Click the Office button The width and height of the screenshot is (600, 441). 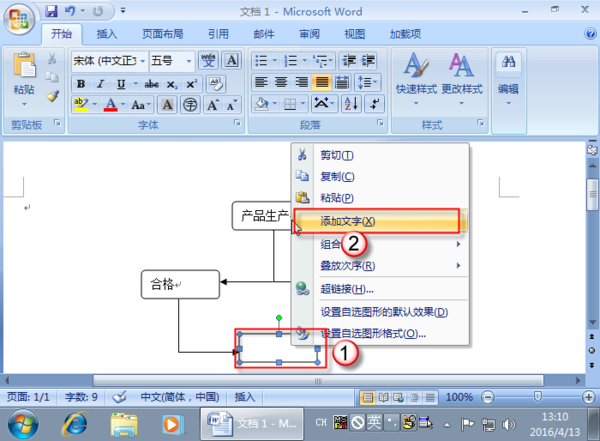pyautogui.click(x=18, y=19)
